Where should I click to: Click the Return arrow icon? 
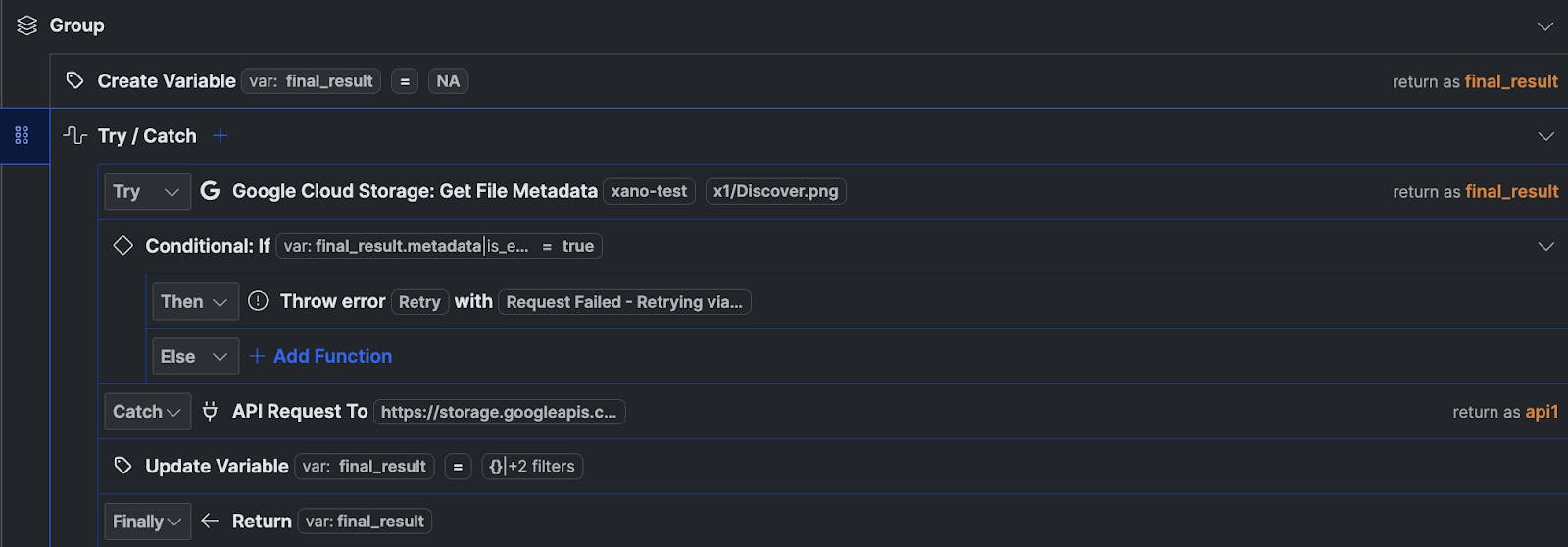pyautogui.click(x=210, y=521)
